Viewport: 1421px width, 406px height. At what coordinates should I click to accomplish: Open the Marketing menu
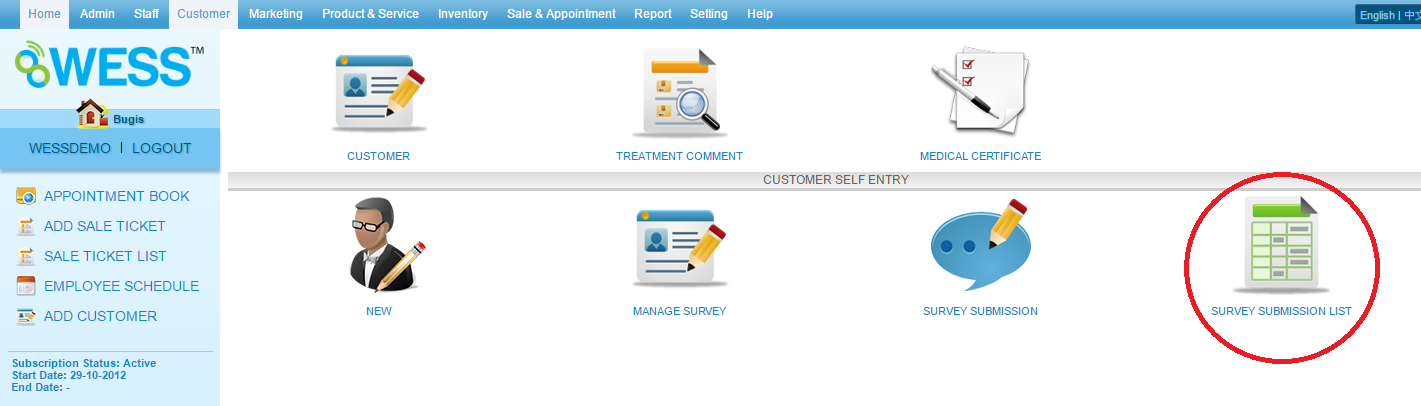(276, 14)
